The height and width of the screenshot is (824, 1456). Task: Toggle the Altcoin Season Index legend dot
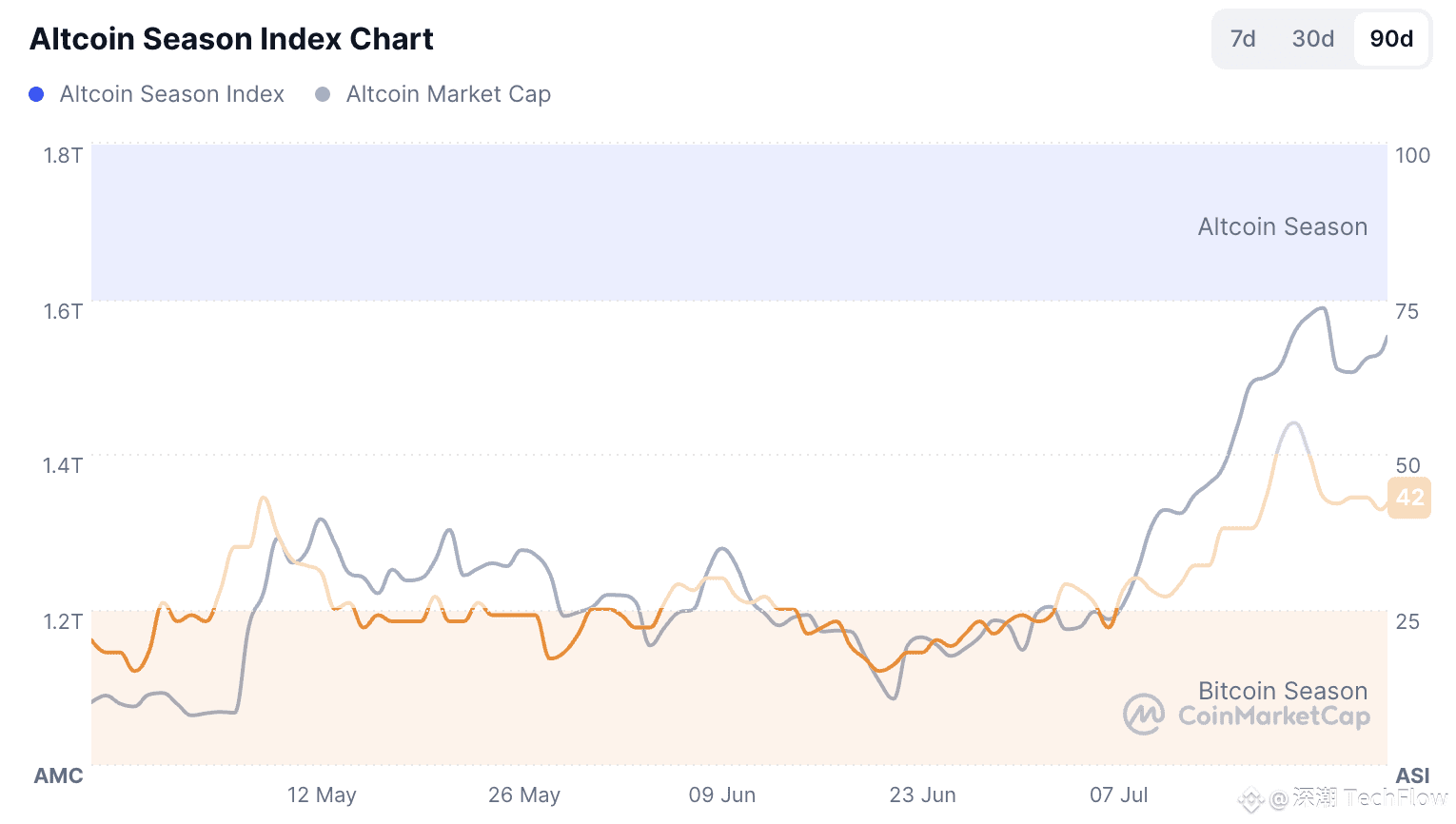click(36, 94)
